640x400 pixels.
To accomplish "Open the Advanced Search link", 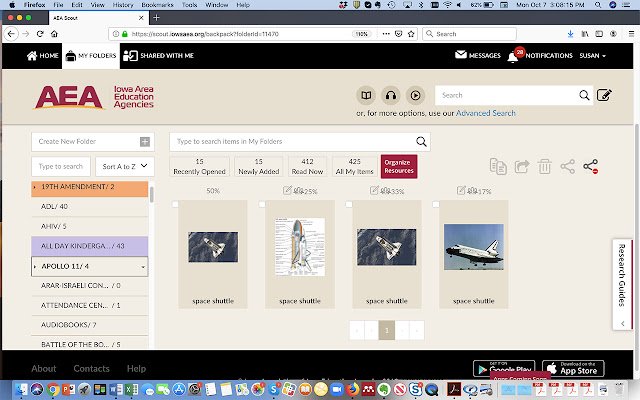I will (x=486, y=113).
